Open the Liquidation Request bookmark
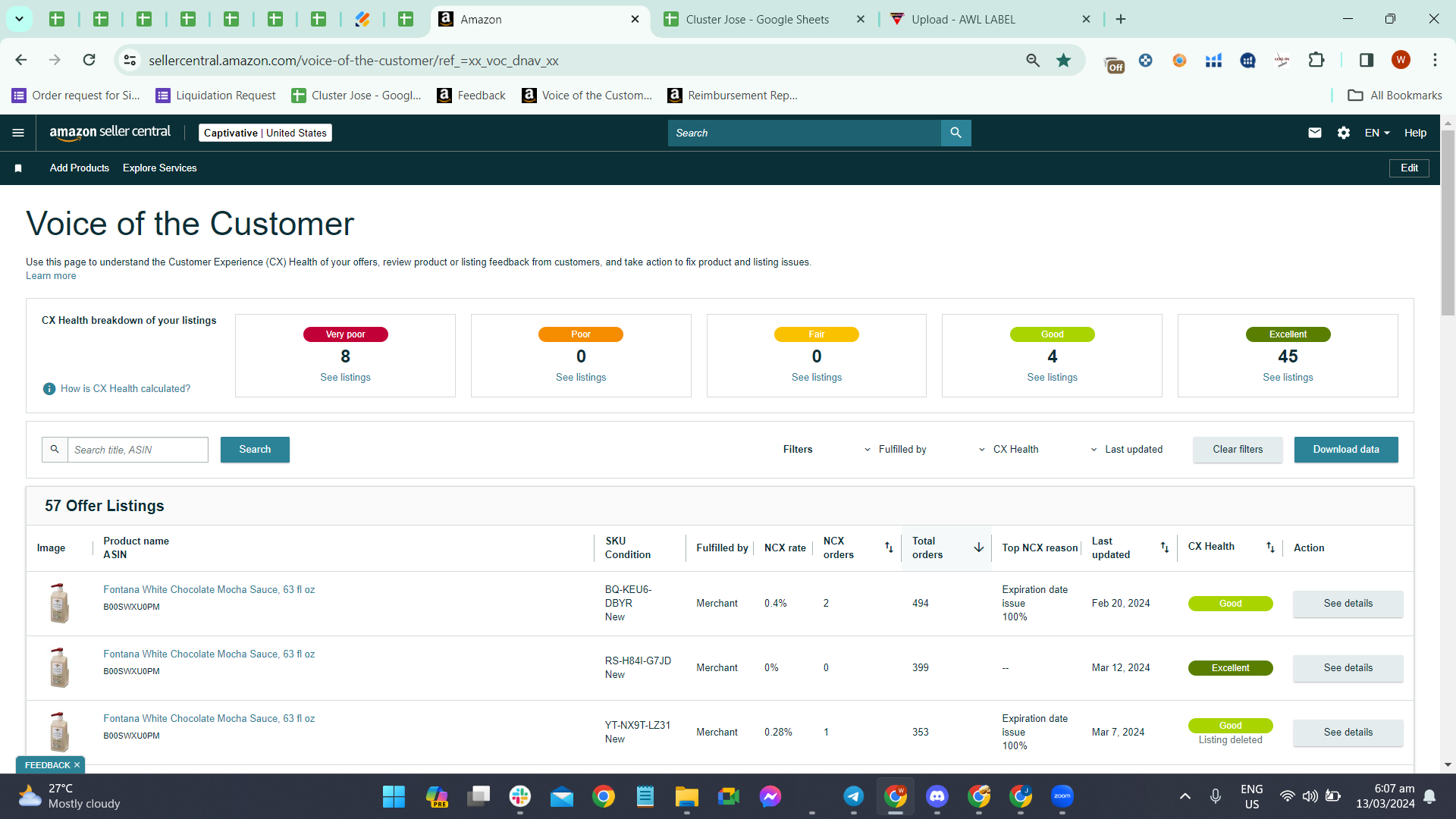1456x819 pixels. (x=216, y=96)
